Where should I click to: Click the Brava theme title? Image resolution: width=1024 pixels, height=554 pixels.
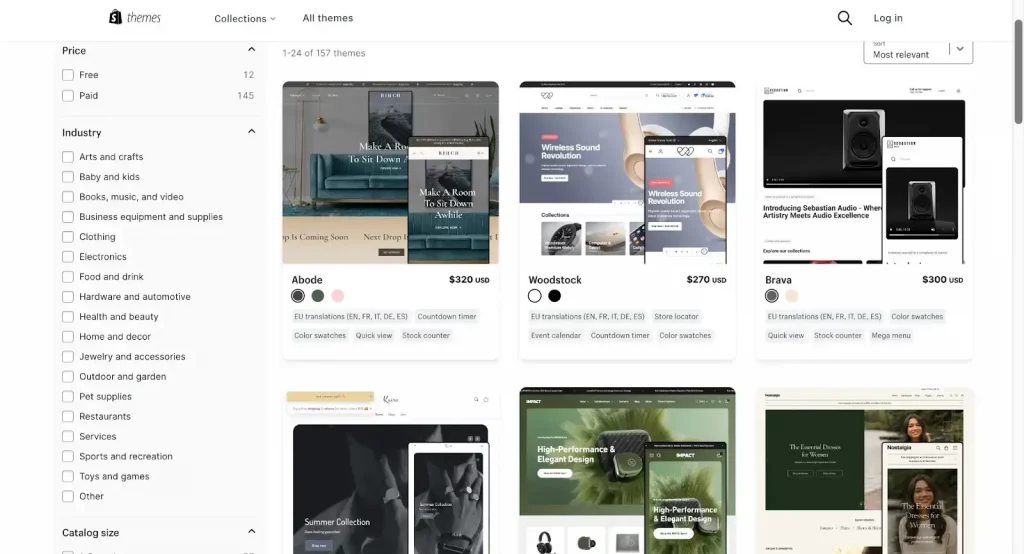coord(778,280)
